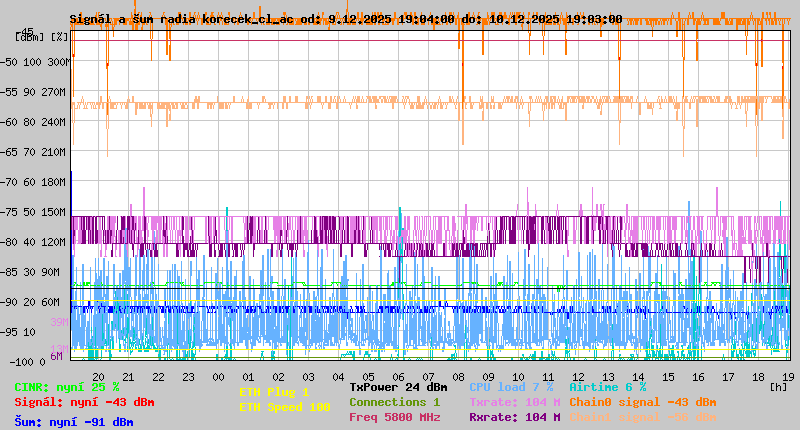
Task: Click the cyan Airtime legend label
Action: click(x=607, y=387)
